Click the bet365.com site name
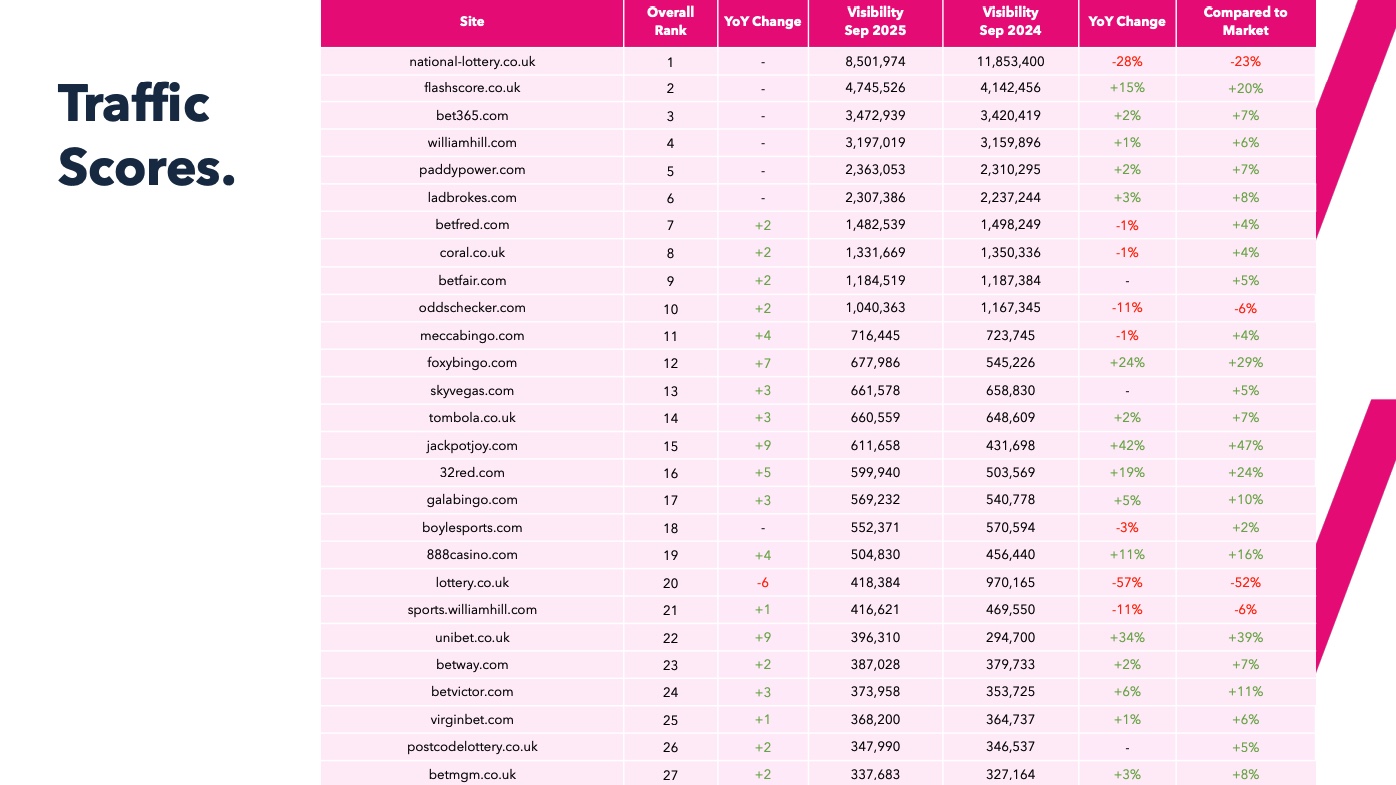This screenshot has width=1396, height=785. [x=472, y=116]
